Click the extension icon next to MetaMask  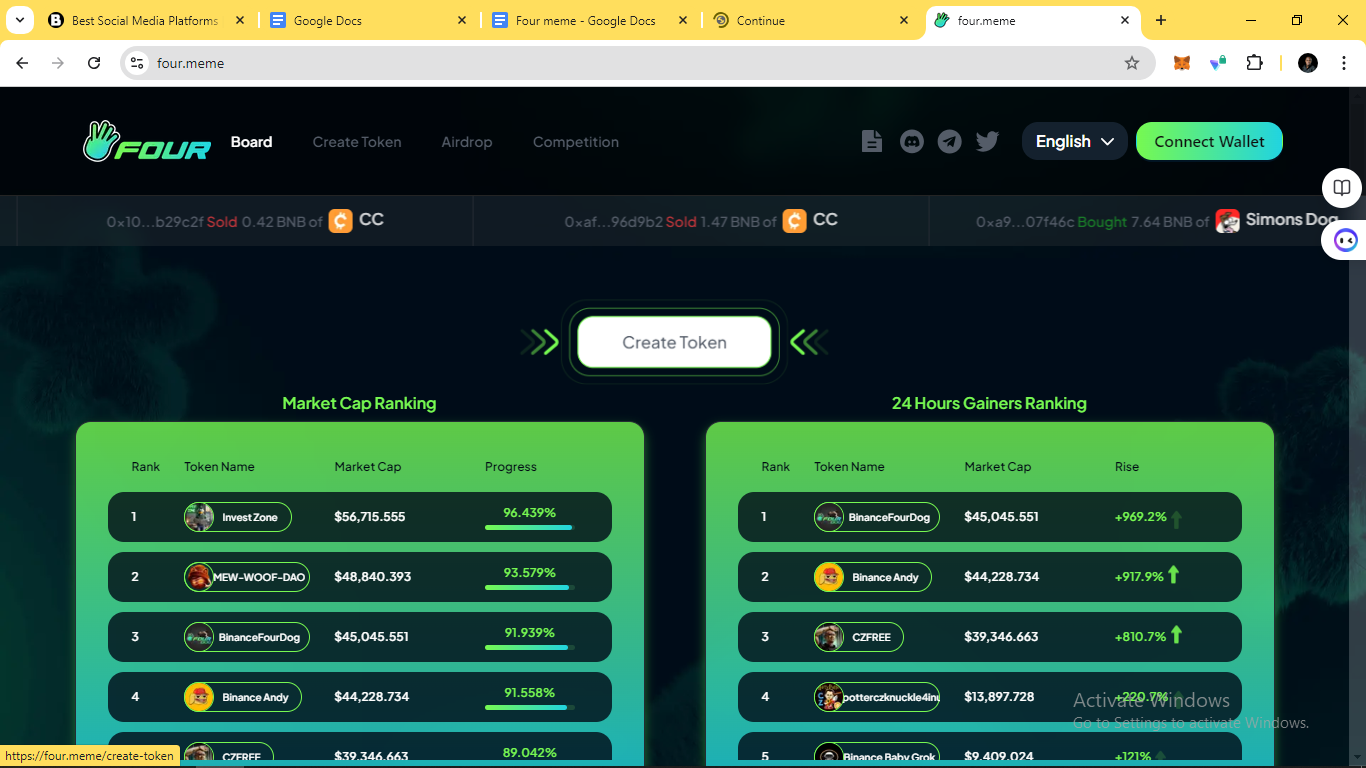point(1218,63)
